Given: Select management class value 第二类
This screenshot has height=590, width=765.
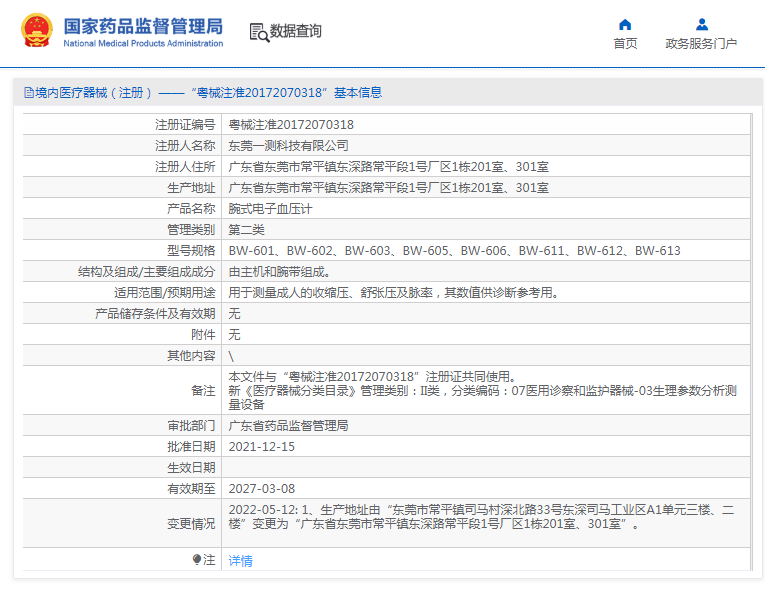Looking at the screenshot, I should (x=246, y=230).
